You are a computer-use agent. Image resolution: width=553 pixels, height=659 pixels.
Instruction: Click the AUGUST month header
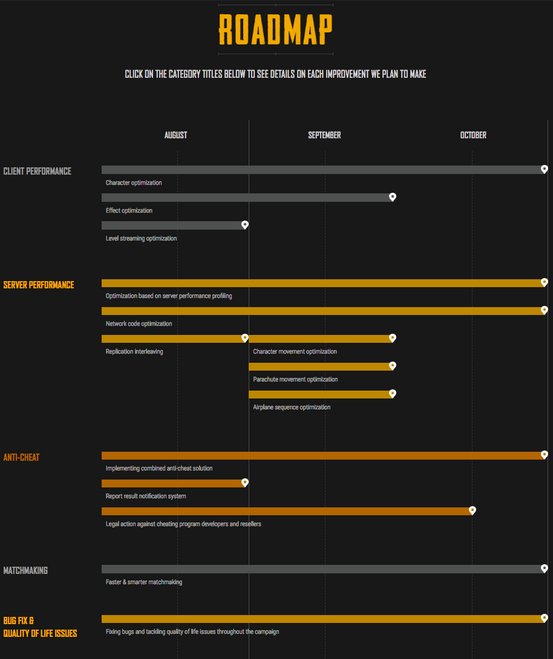pos(176,135)
